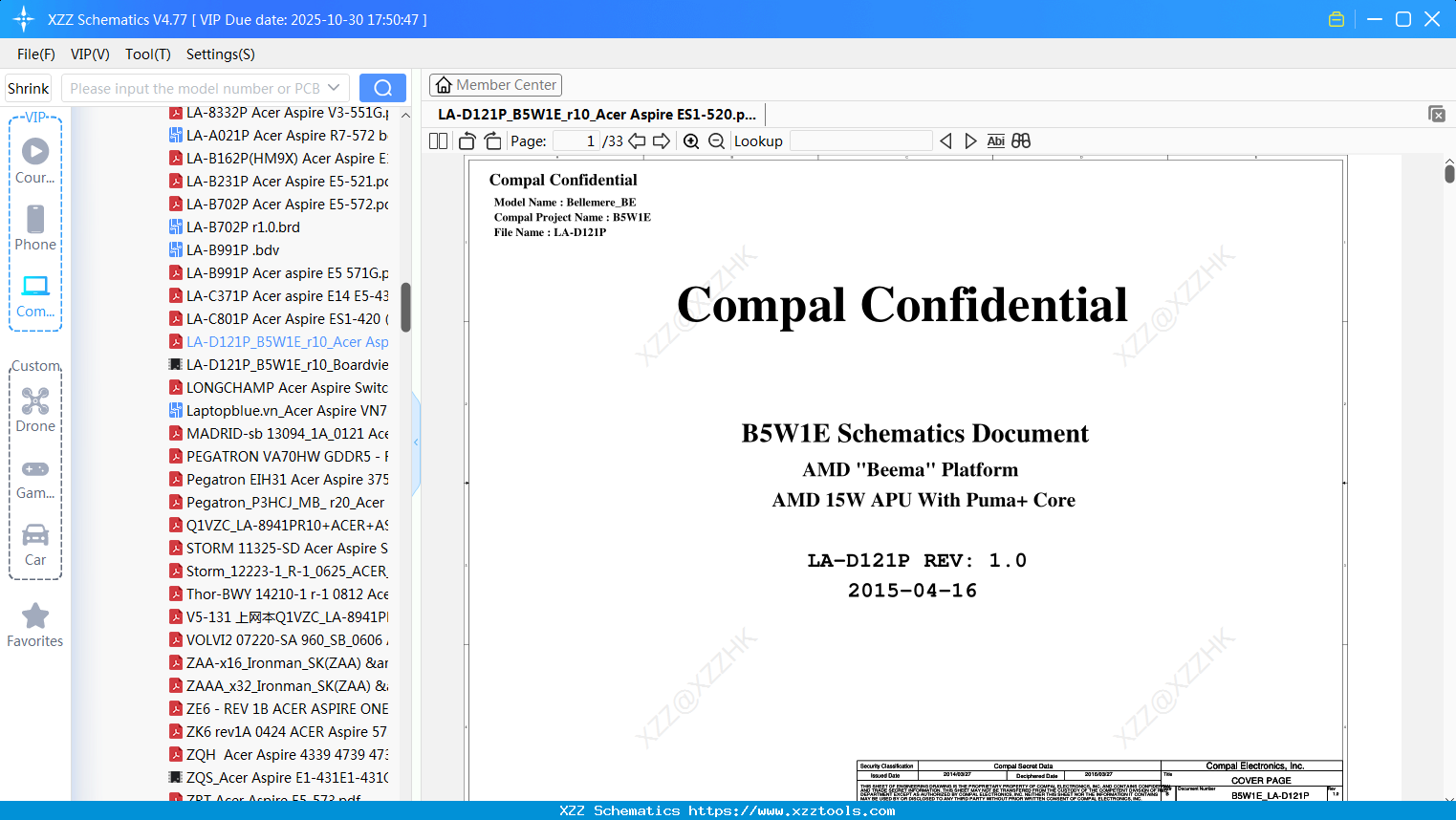The width and height of the screenshot is (1456, 820).
Task: Open MADRID-sb 13094_1A_0121 file
Action: 287,434
